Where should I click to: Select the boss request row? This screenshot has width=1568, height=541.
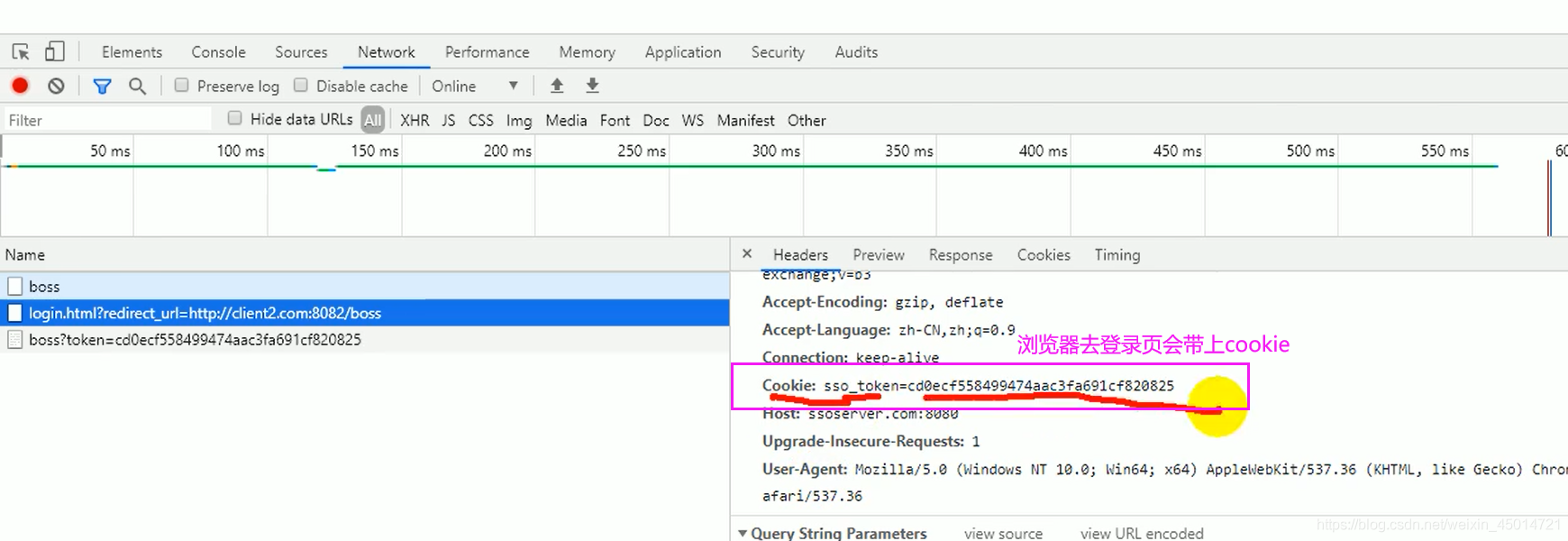[x=364, y=286]
